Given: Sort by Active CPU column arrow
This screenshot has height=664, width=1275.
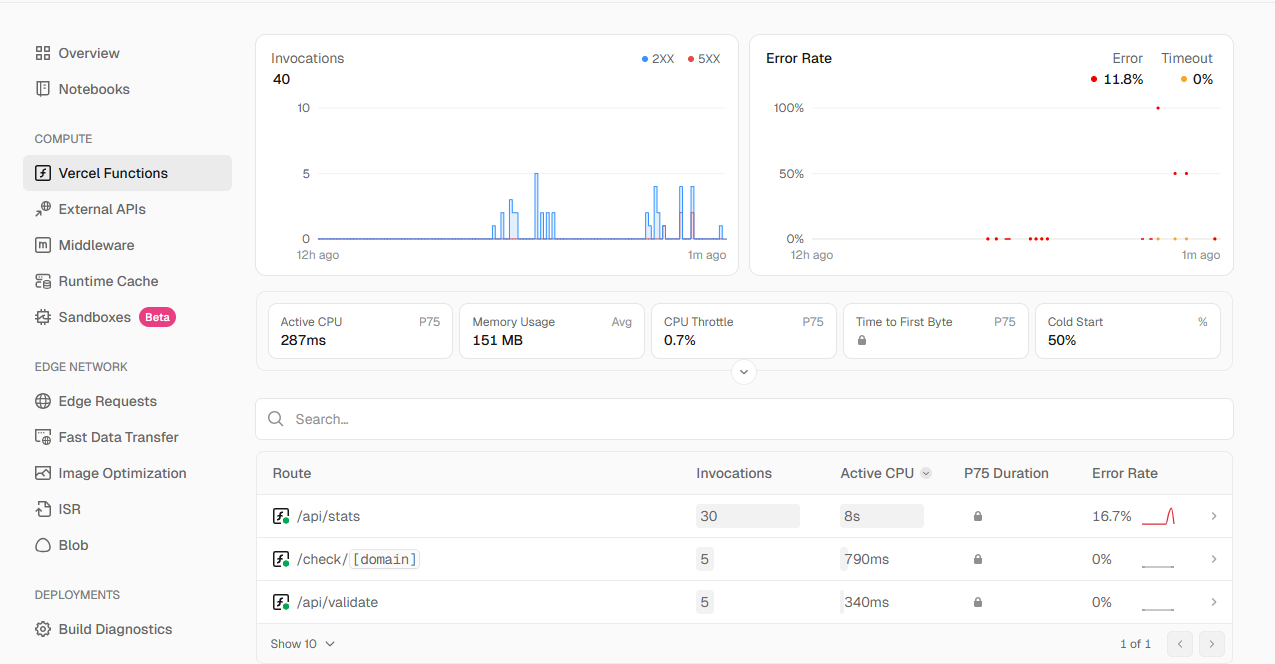Looking at the screenshot, I should point(926,473).
